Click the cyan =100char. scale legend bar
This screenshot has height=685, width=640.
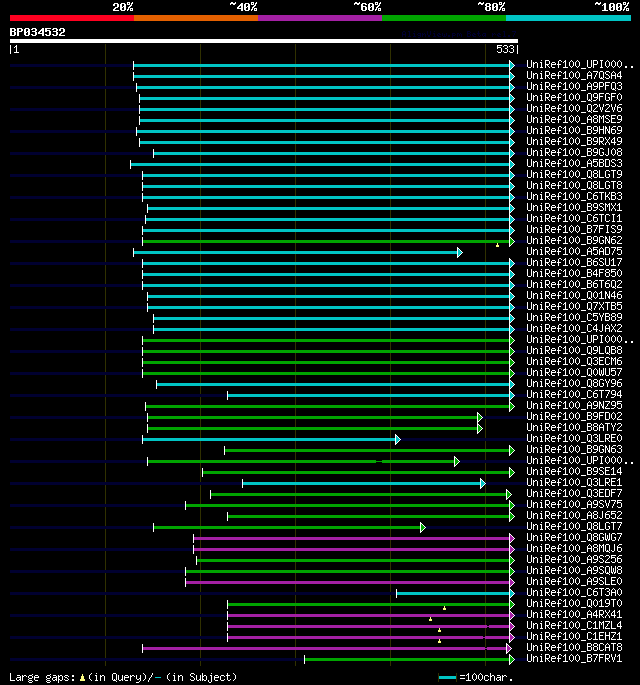tap(447, 678)
